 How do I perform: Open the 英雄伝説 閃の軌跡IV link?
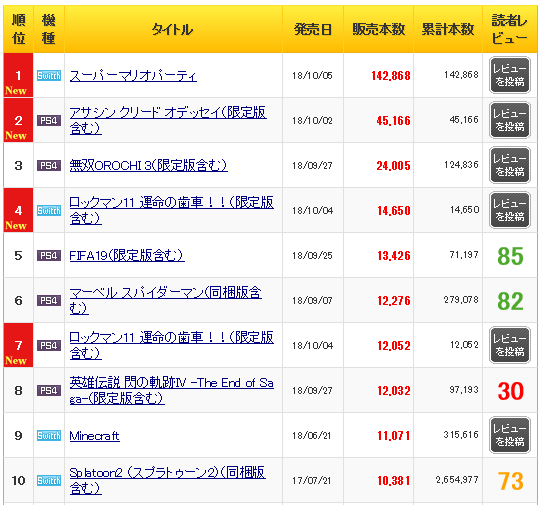[171, 390]
